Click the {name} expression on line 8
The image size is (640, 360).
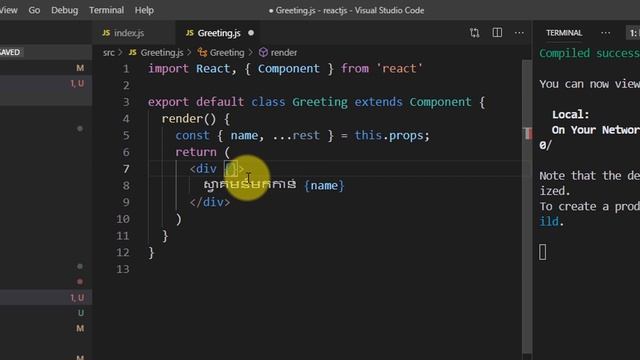tap(324, 186)
